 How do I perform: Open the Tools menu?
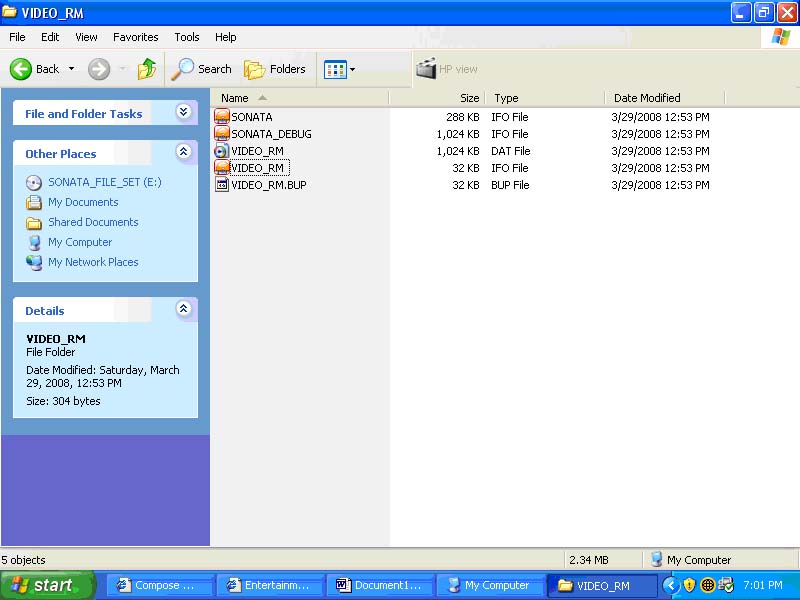point(187,37)
